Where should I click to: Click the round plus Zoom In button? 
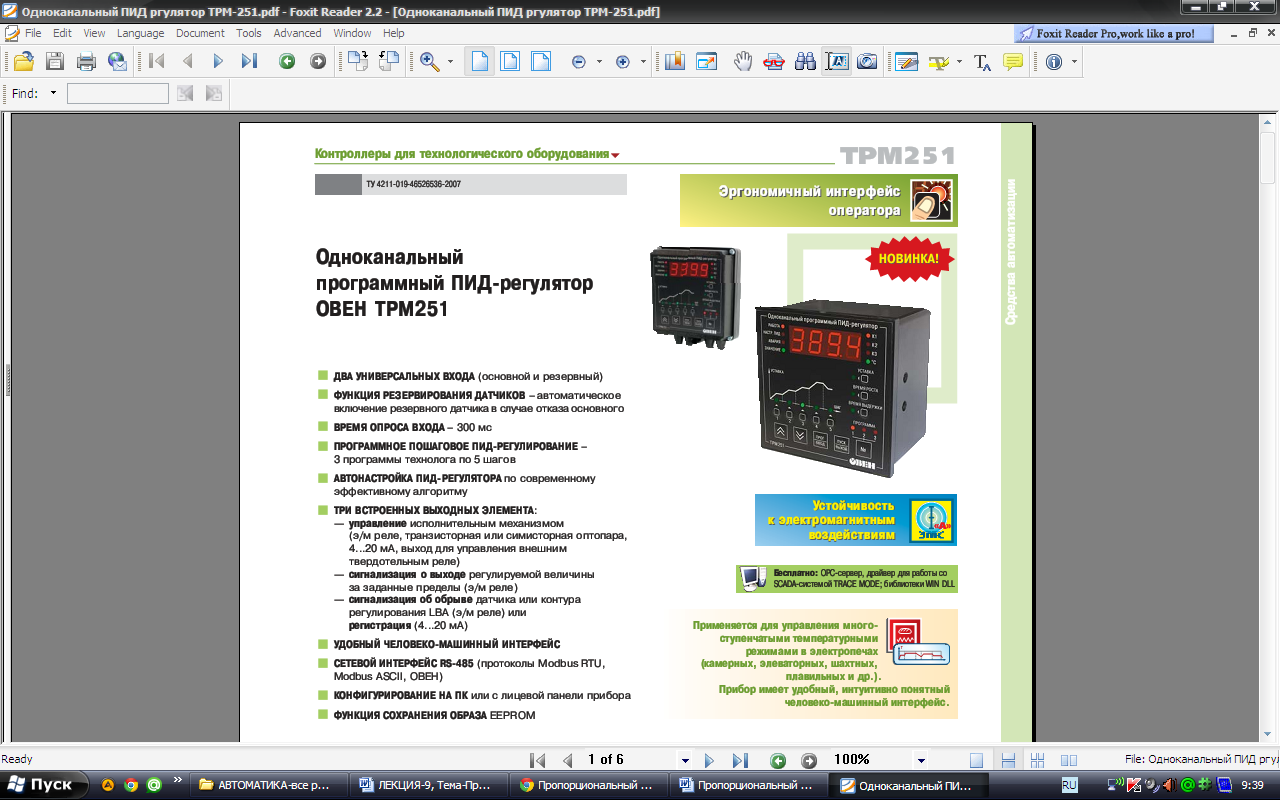click(x=623, y=62)
